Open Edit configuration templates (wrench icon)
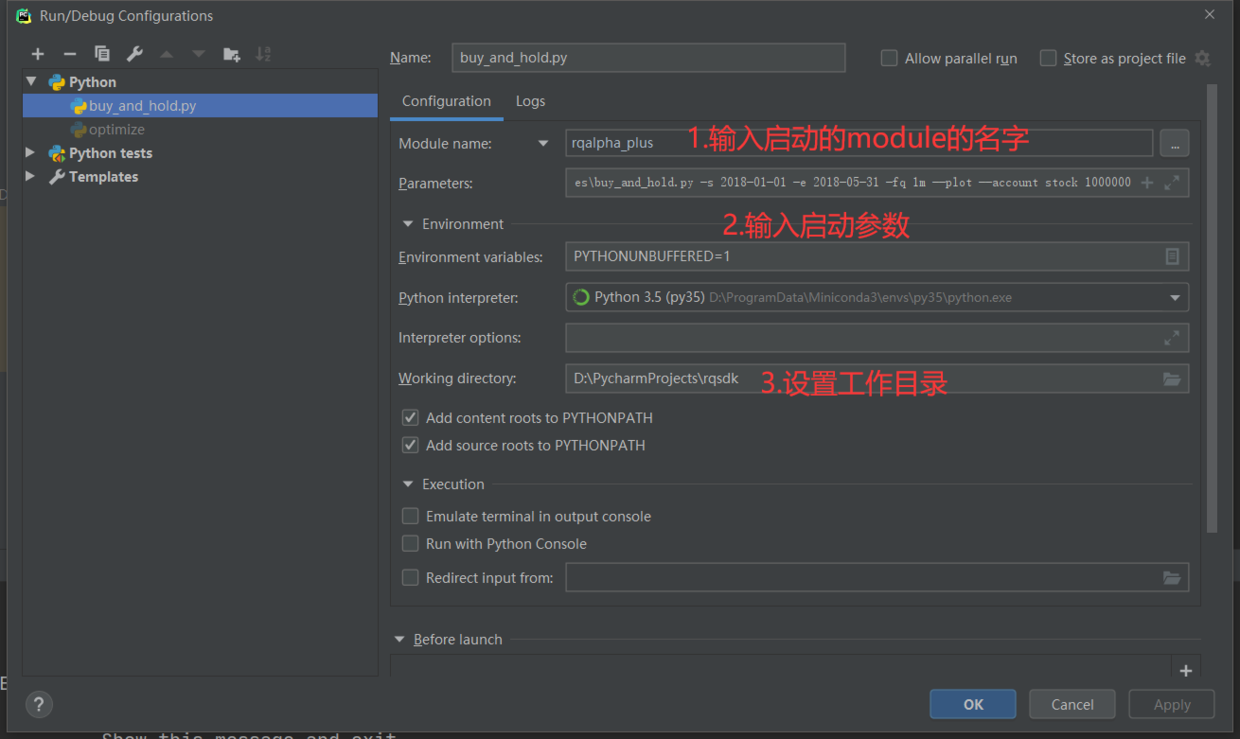Image resolution: width=1240 pixels, height=739 pixels. (133, 53)
